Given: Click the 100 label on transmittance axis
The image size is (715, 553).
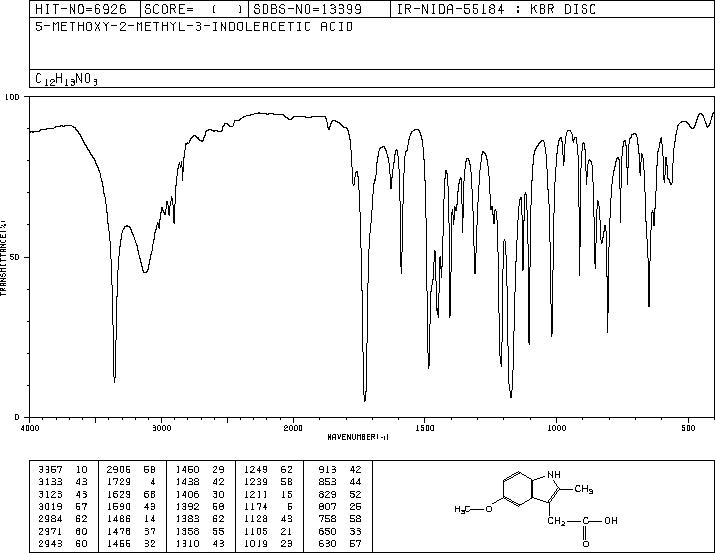Looking at the screenshot, I should pos(12,97).
